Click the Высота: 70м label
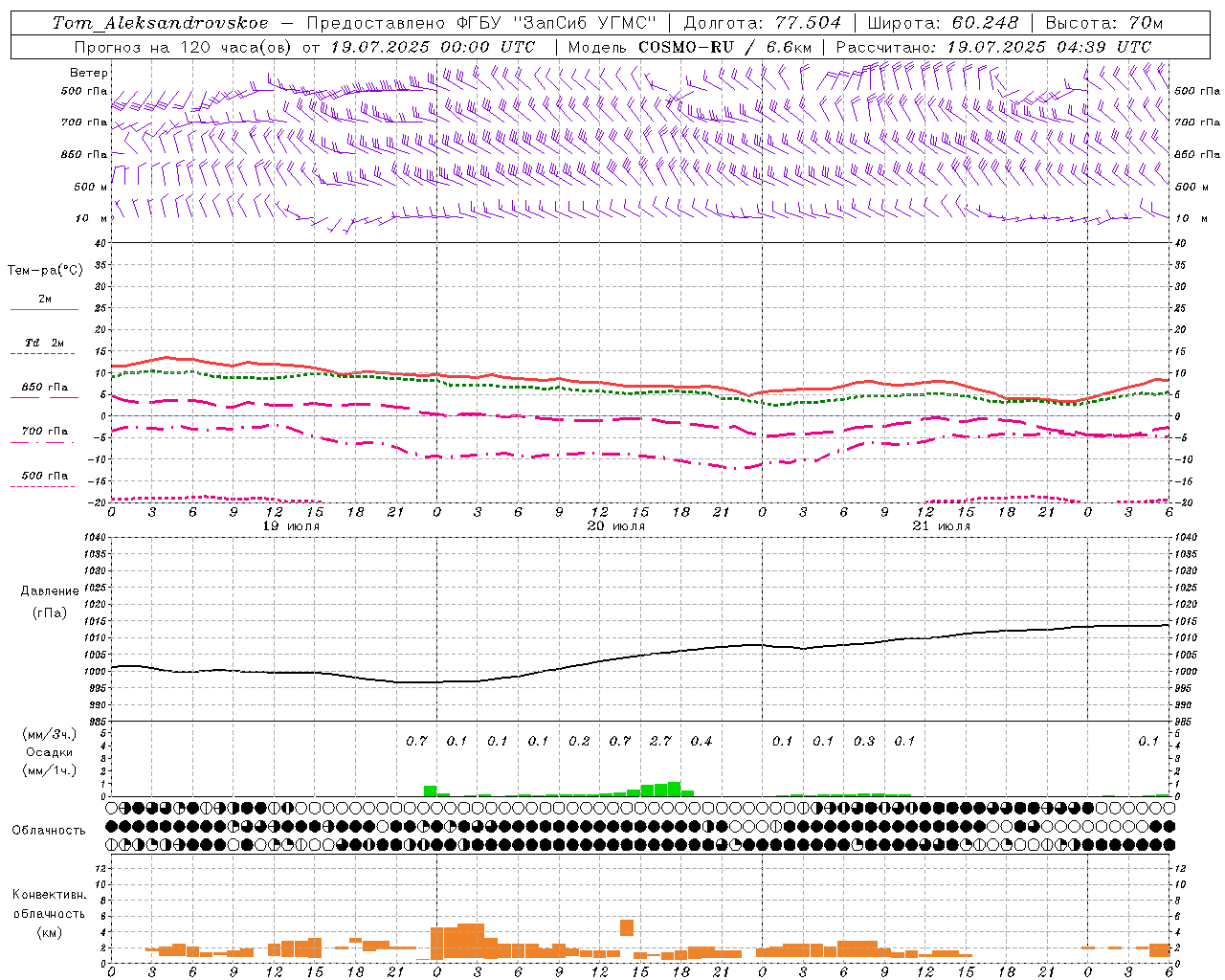 pos(1103,23)
